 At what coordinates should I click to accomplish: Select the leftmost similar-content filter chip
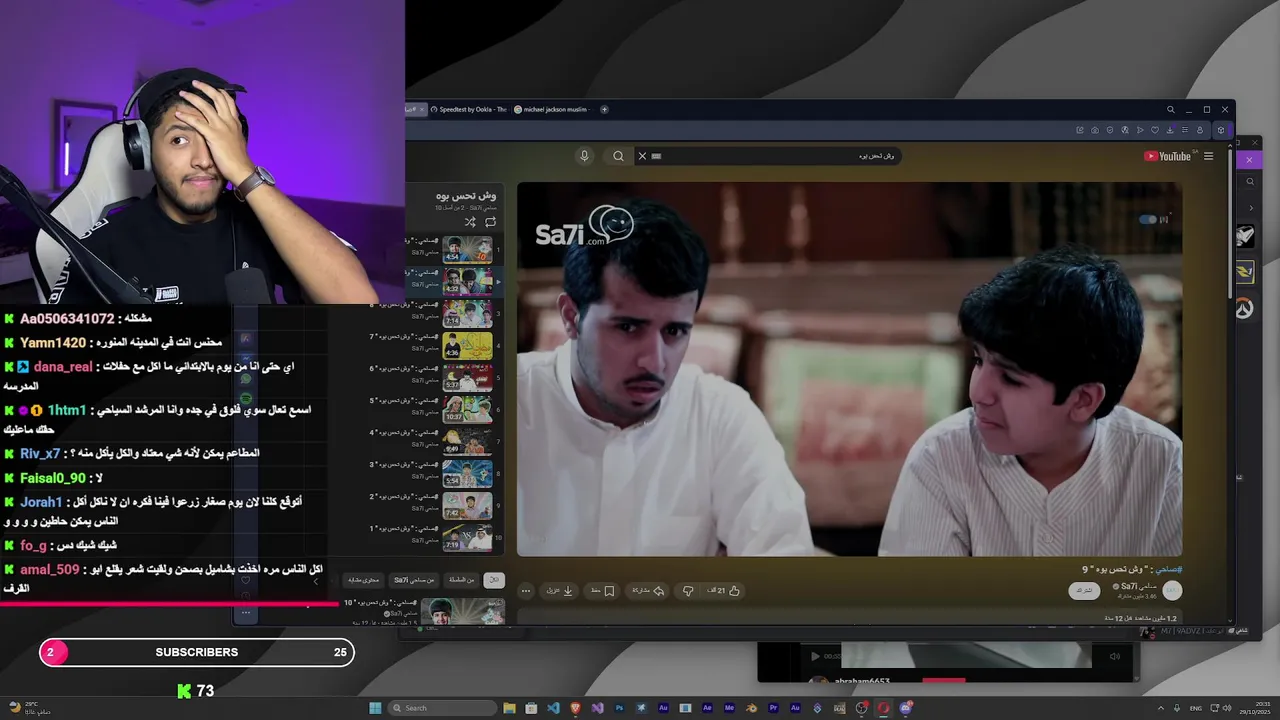pos(363,580)
